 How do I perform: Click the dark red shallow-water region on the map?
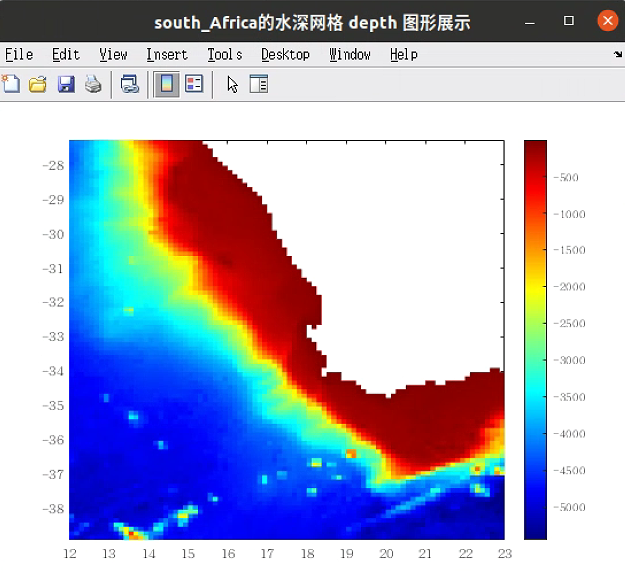[x=239, y=239]
